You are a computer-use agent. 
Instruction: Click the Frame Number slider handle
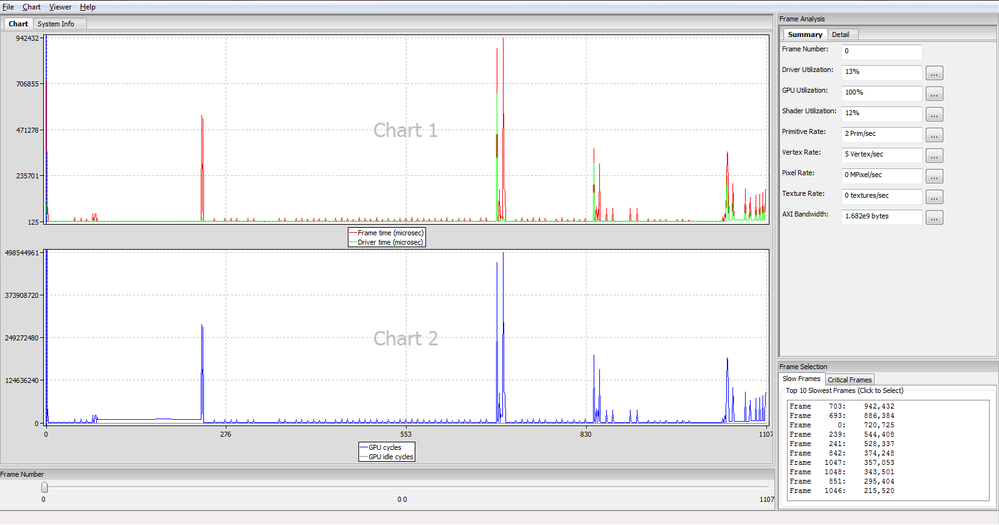point(44,487)
